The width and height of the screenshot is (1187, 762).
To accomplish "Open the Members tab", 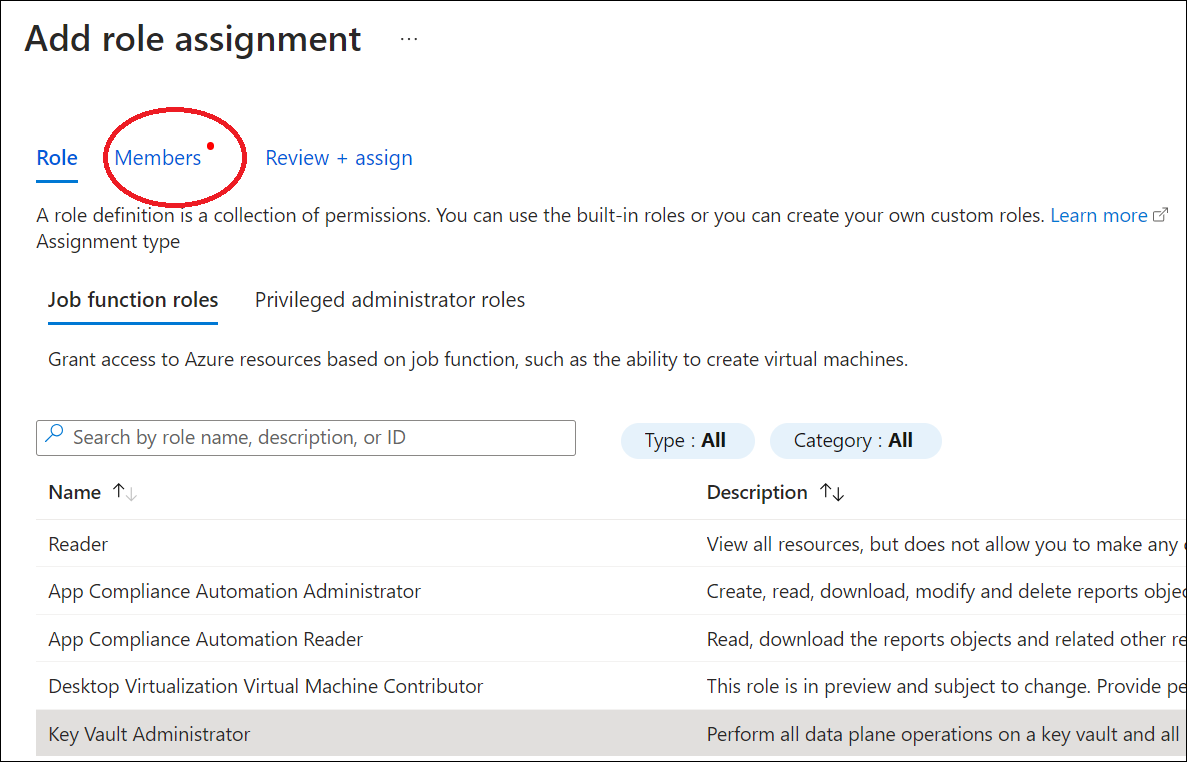I will pos(158,158).
